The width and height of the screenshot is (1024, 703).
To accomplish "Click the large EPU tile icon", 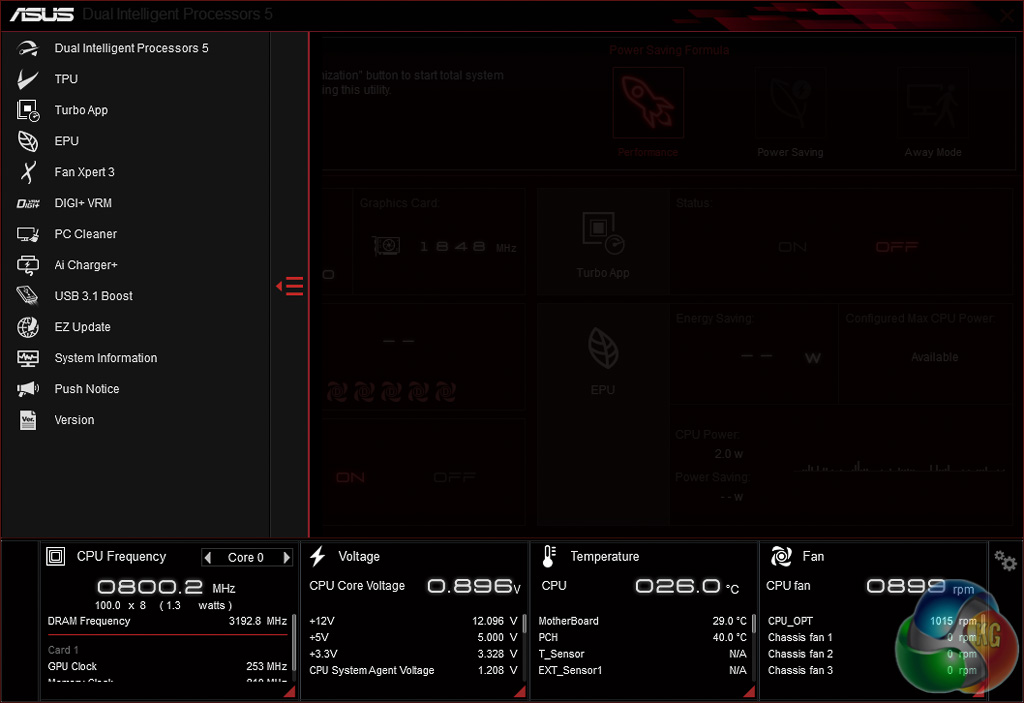I will tap(603, 348).
